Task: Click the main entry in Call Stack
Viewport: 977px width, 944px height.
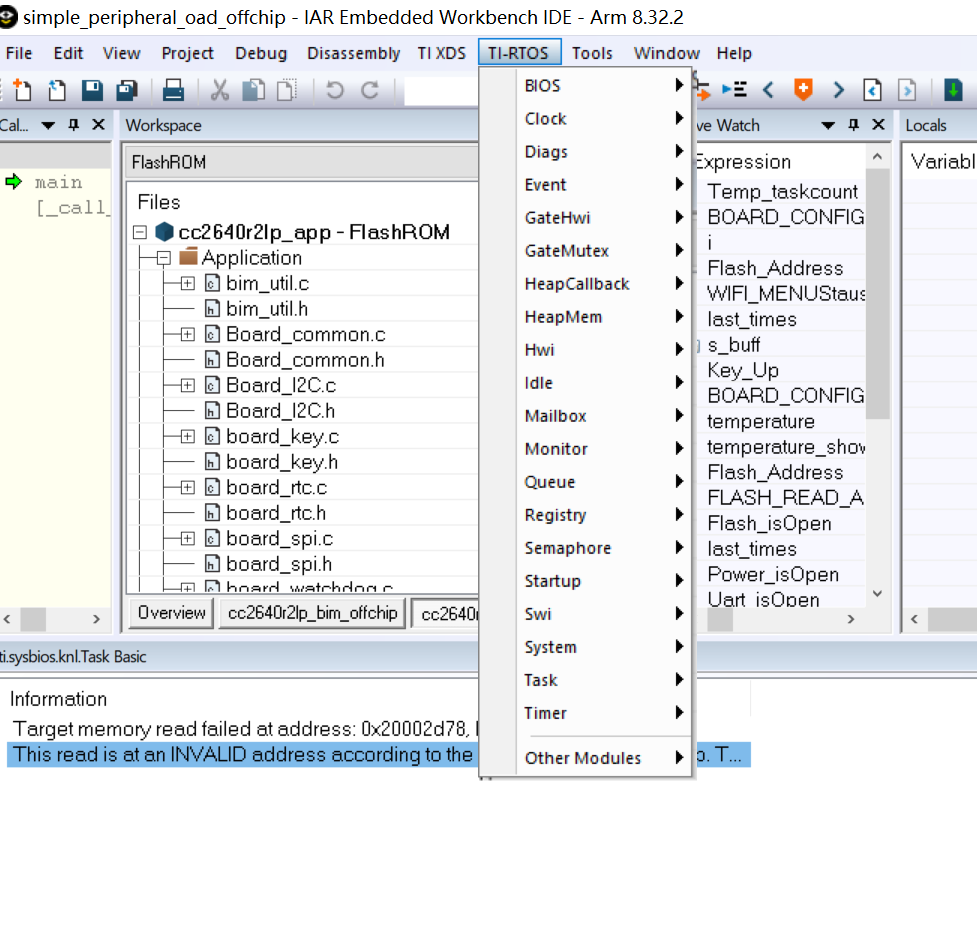Action: (x=59, y=183)
